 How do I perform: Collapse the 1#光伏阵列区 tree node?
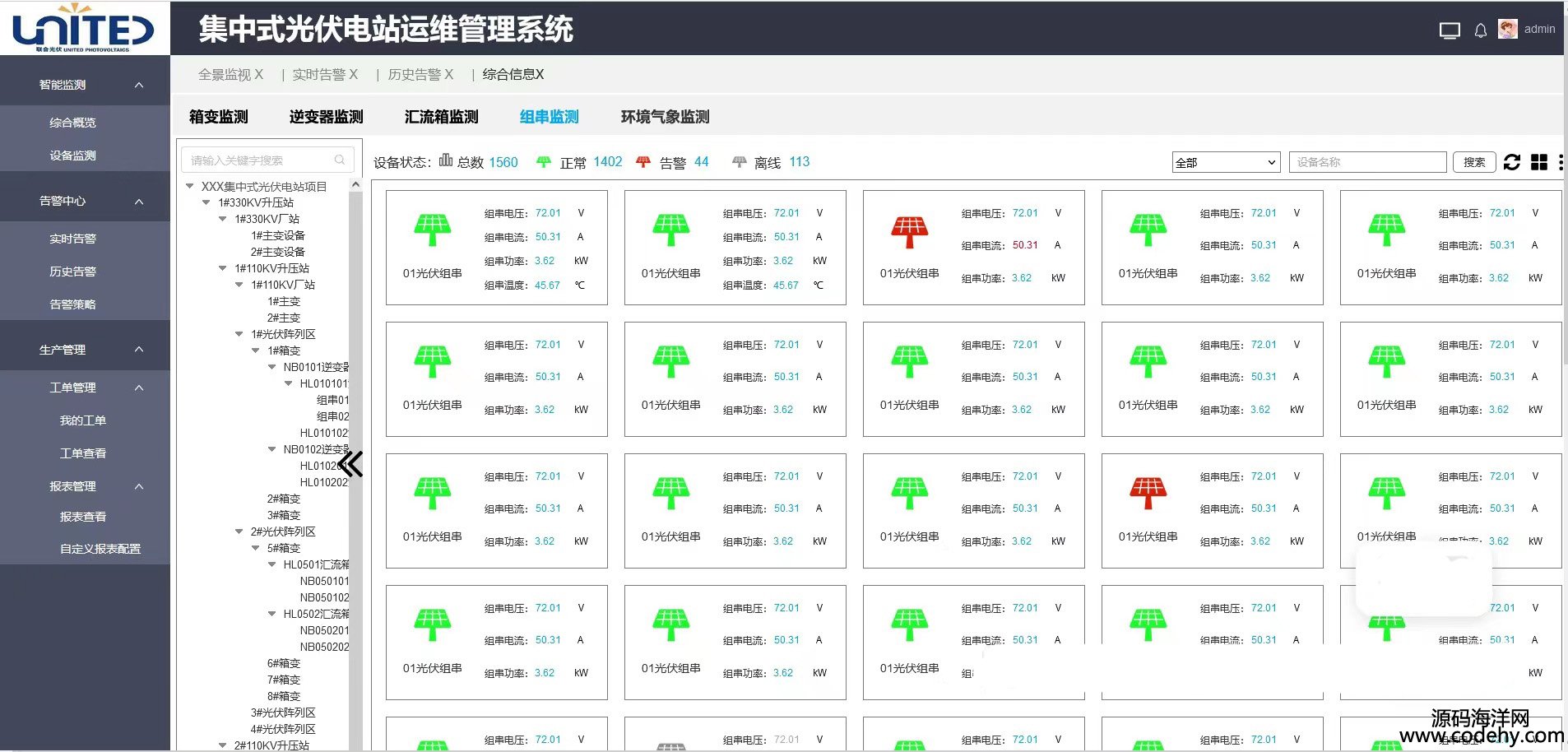239,334
